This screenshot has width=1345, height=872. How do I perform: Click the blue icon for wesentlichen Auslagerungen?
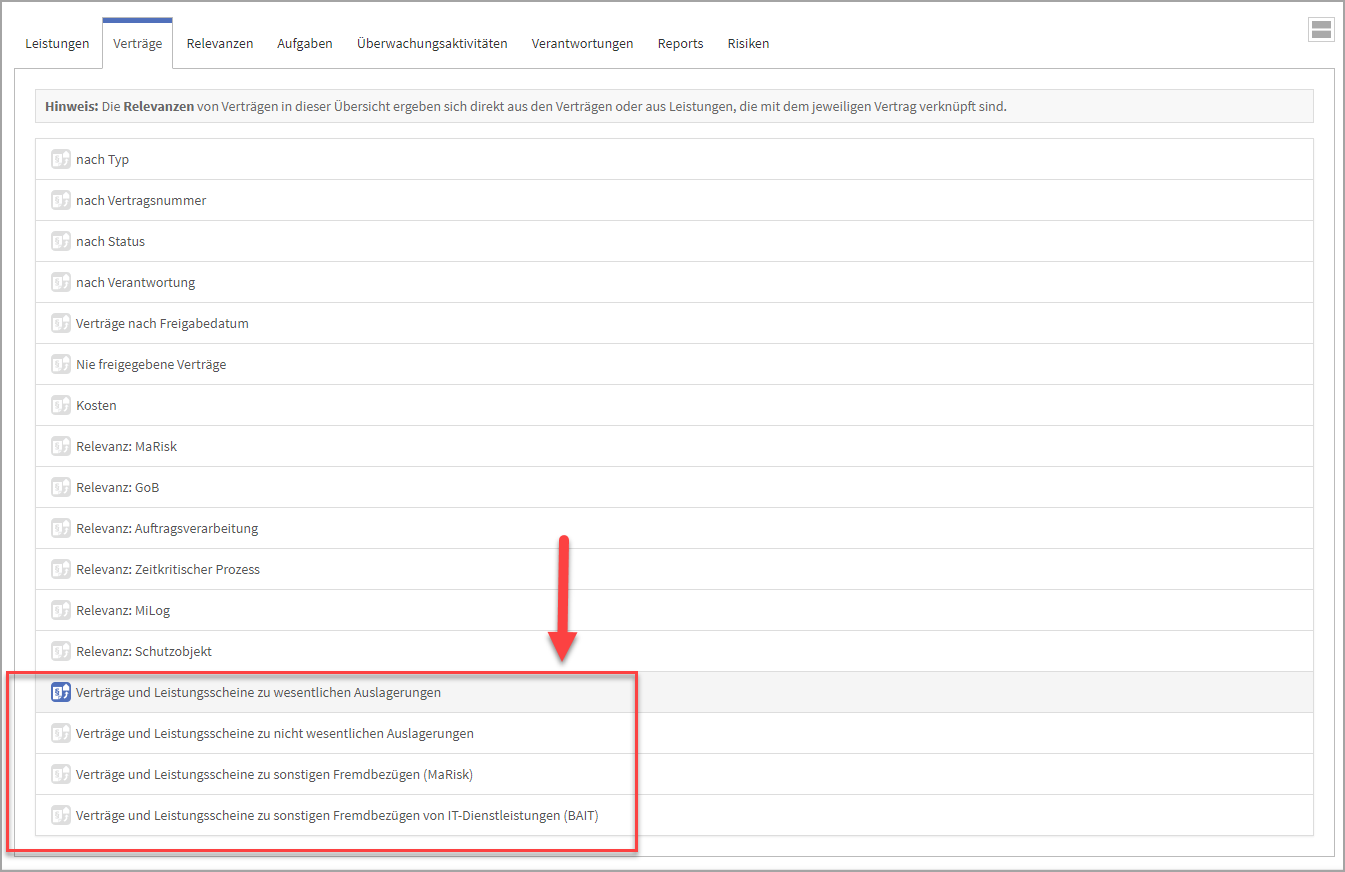pos(61,692)
